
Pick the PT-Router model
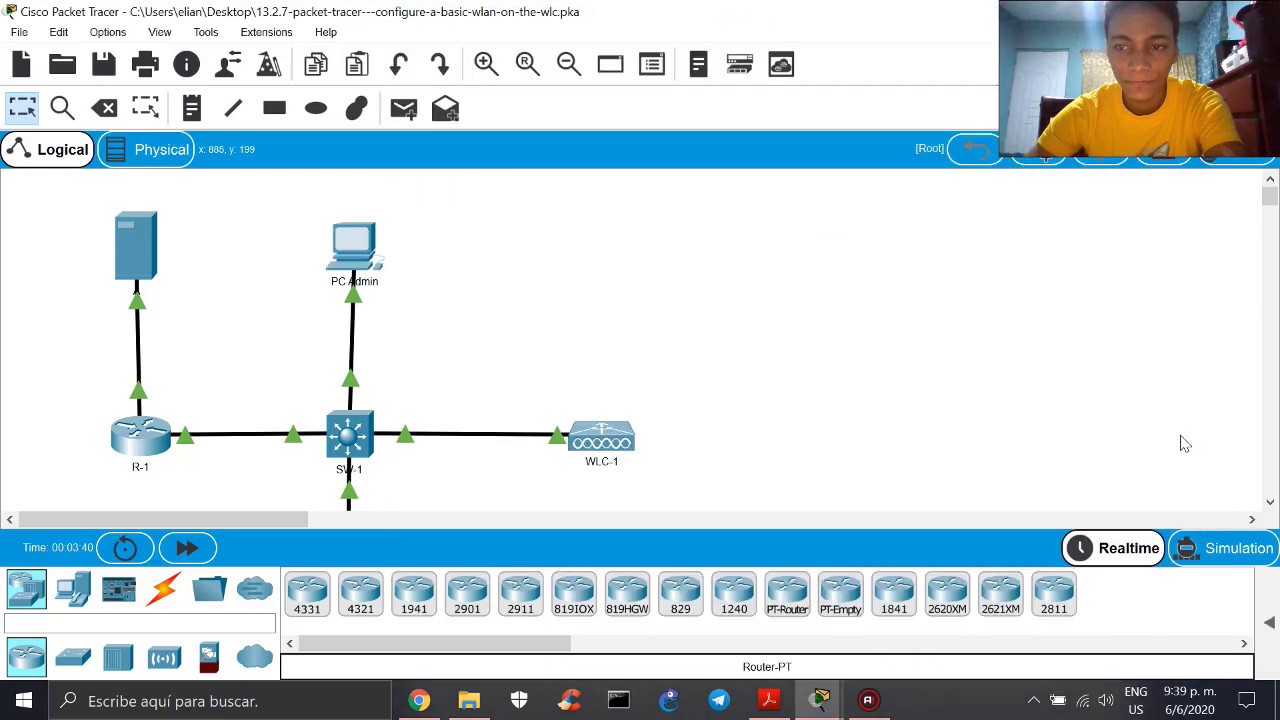point(787,594)
